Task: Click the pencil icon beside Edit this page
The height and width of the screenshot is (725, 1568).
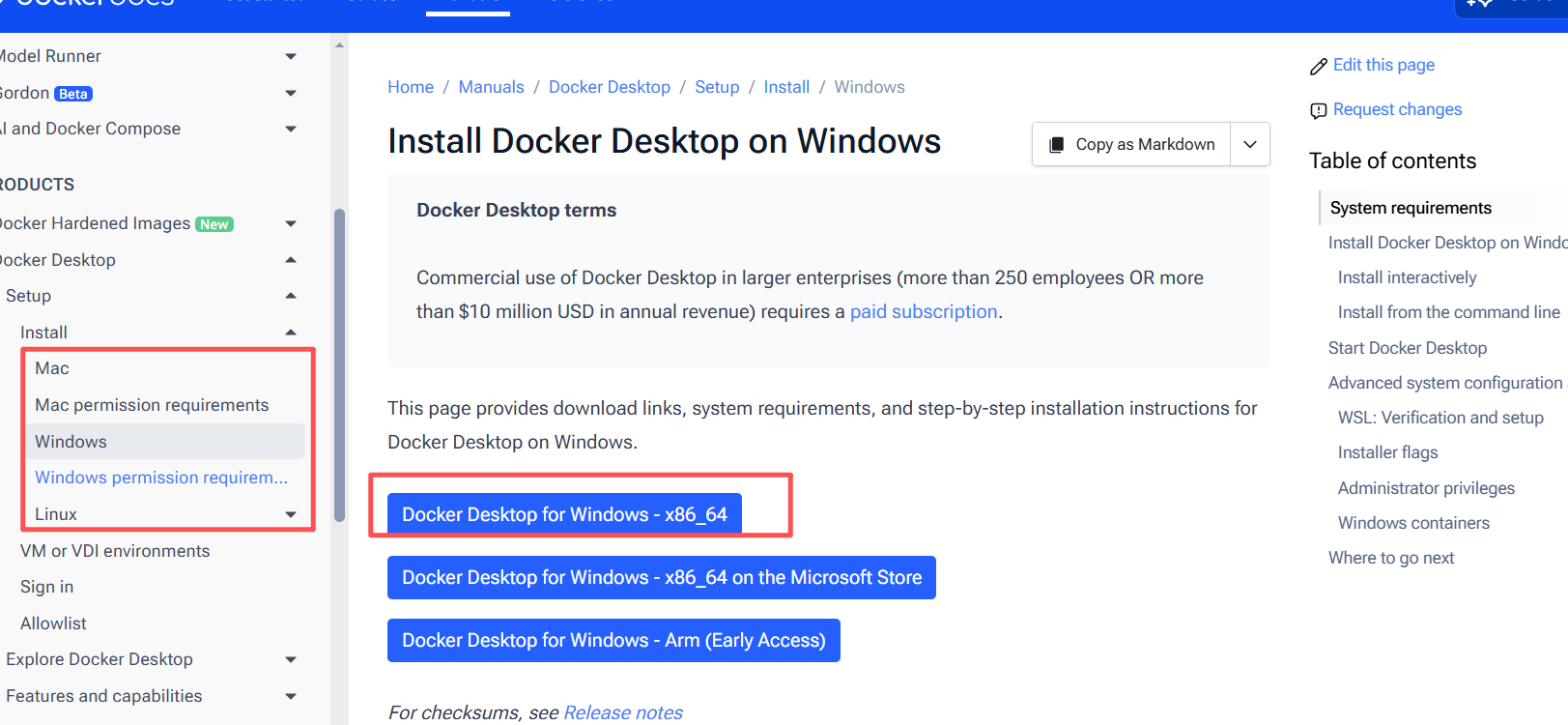Action: (x=1319, y=67)
